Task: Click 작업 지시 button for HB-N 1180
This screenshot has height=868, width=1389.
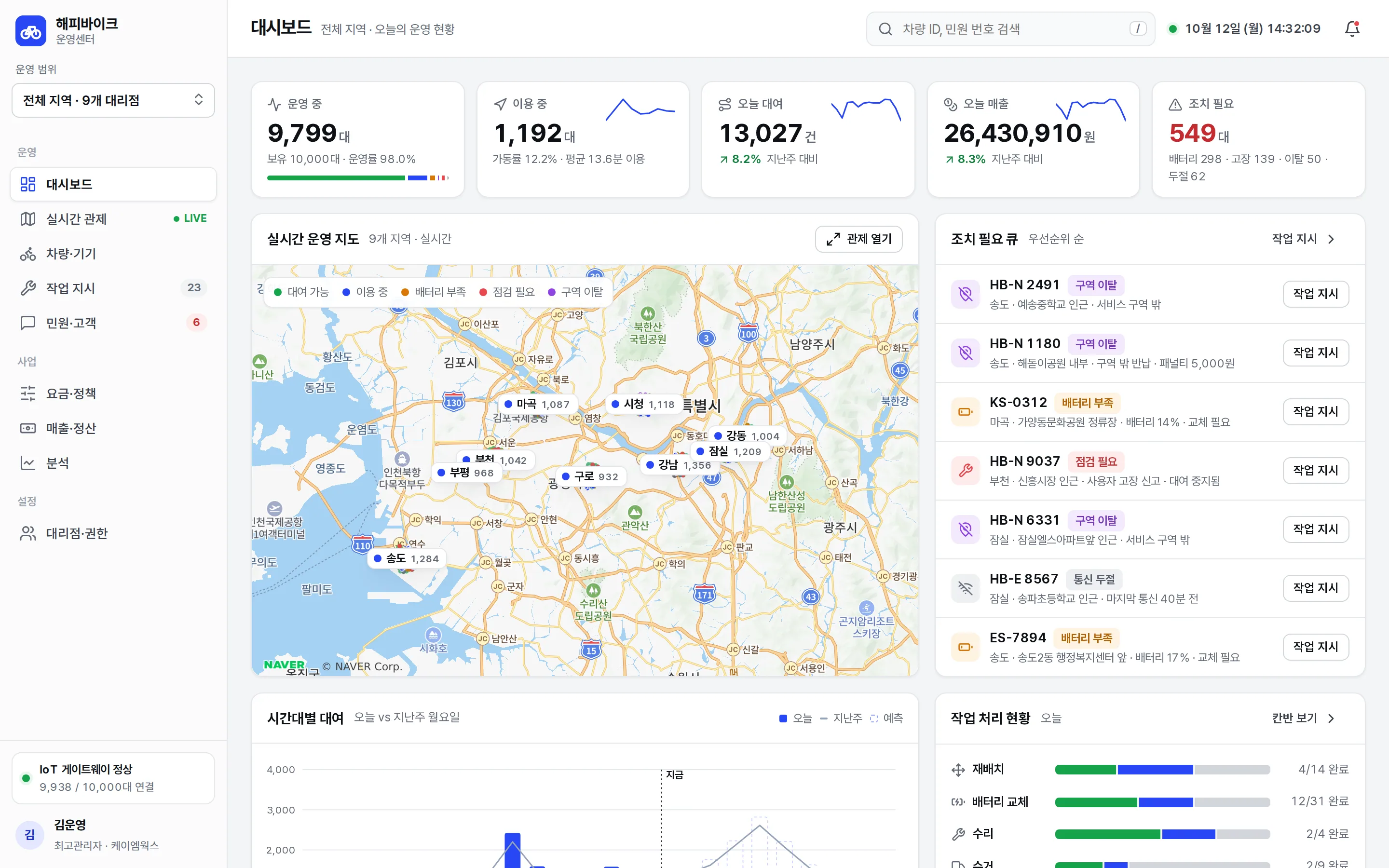Action: (1316, 353)
